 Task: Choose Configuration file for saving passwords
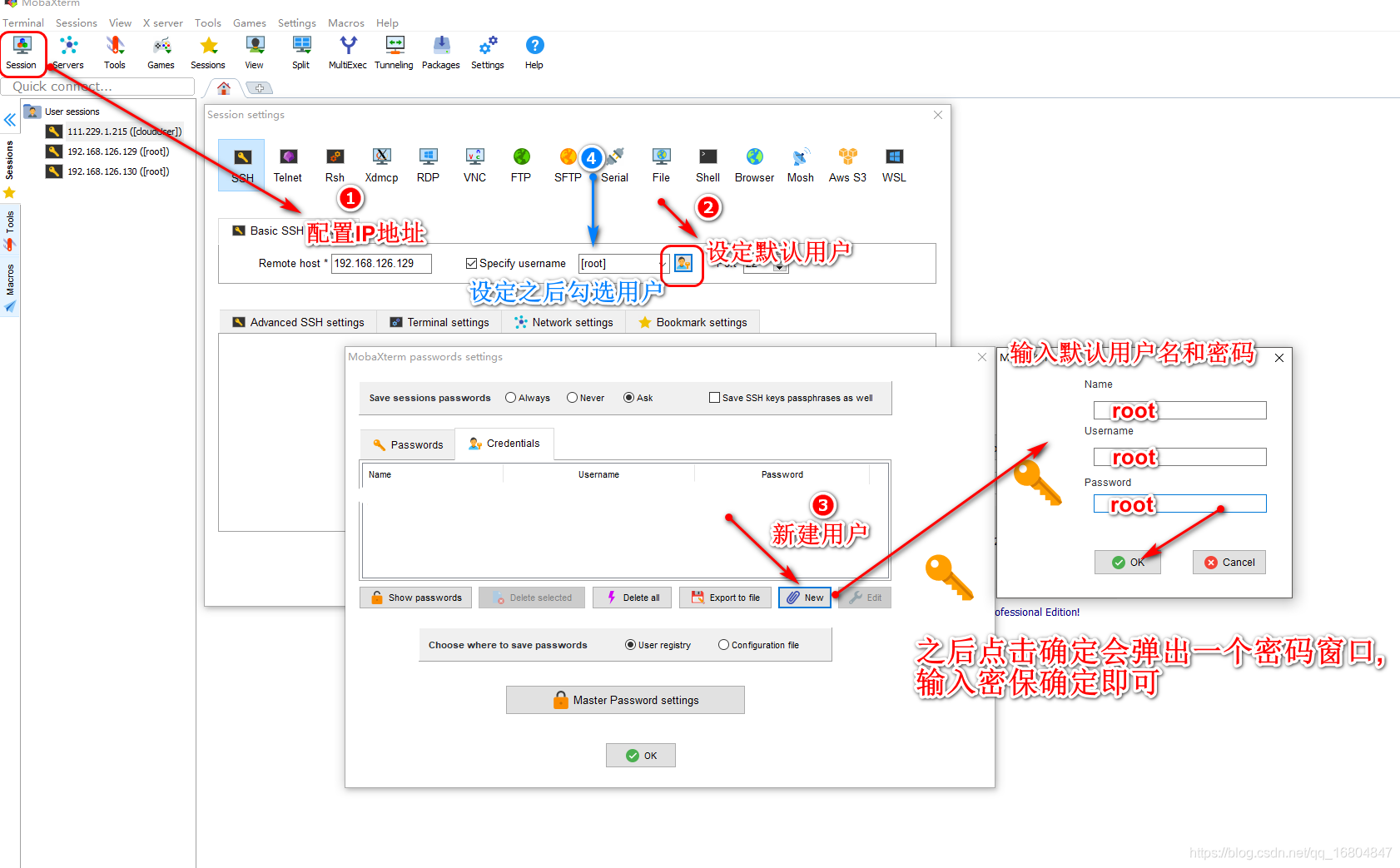723,645
